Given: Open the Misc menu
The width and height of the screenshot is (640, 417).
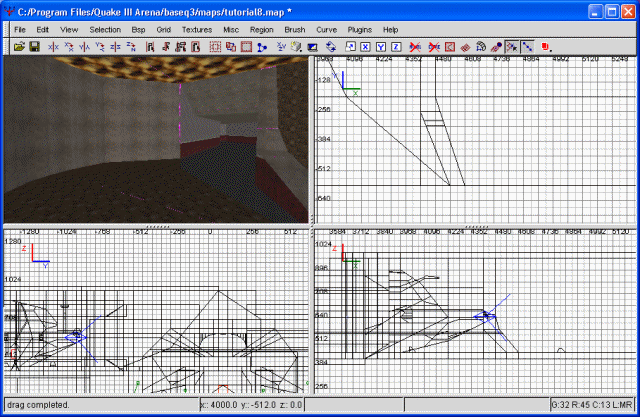Looking at the screenshot, I should coord(231,29).
